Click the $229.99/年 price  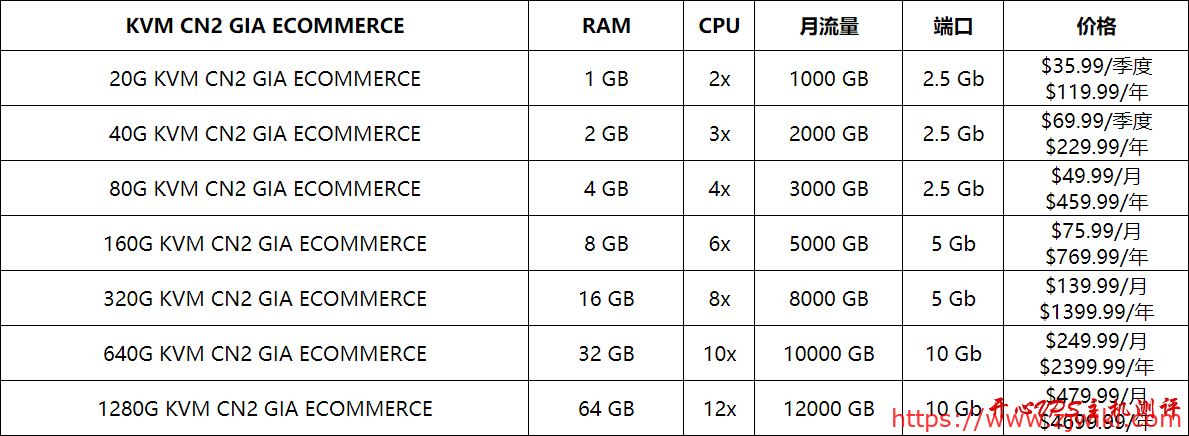tap(1096, 146)
